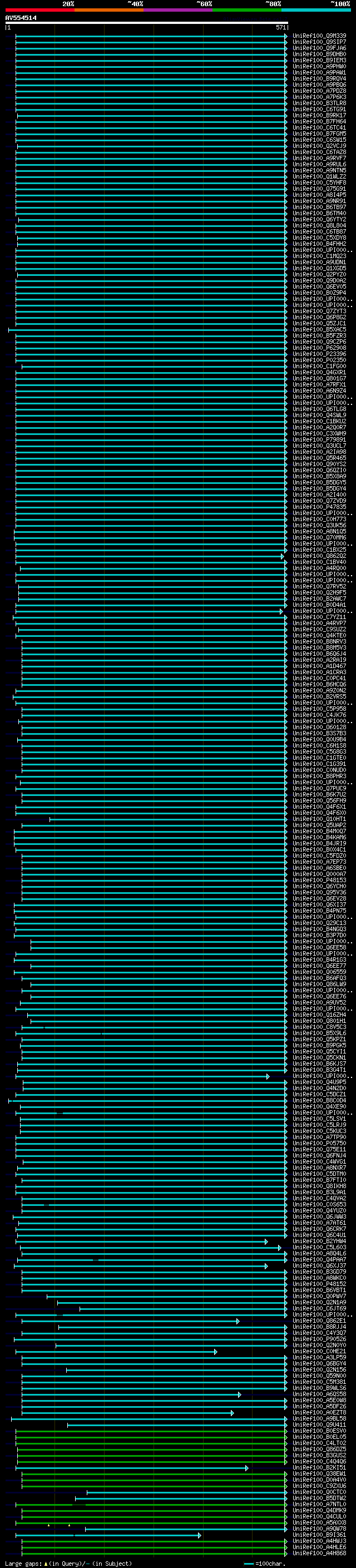This screenshot has width=356, height=1568.
Task: Select label UniRef100_P62908
Action: tap(319, 348)
